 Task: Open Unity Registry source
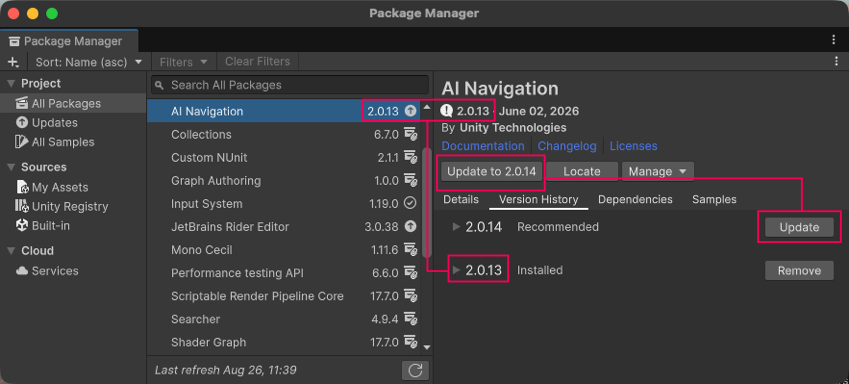coord(73,206)
